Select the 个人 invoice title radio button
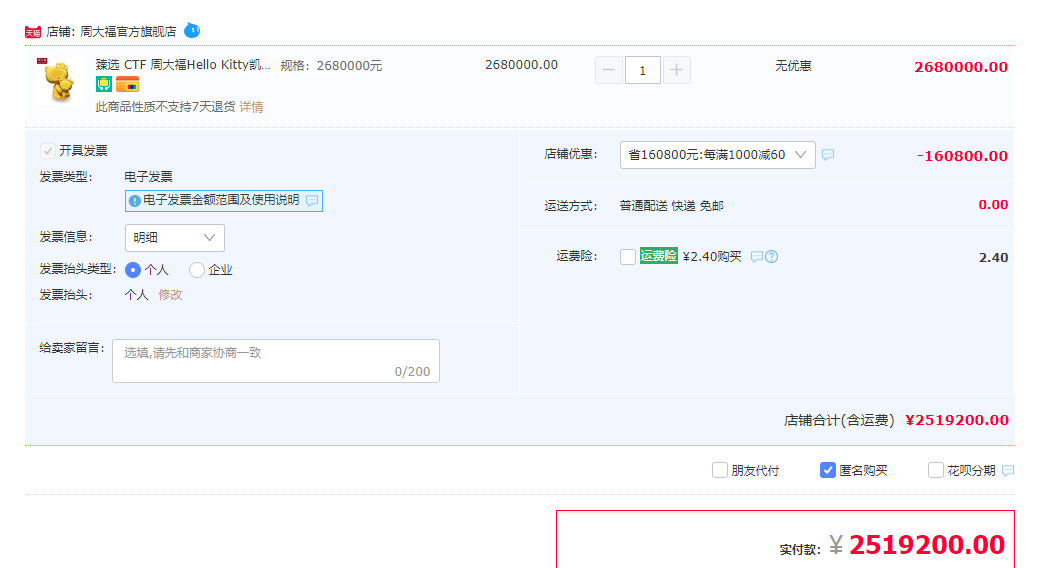This screenshot has height=568, width=1038. pyautogui.click(x=133, y=270)
